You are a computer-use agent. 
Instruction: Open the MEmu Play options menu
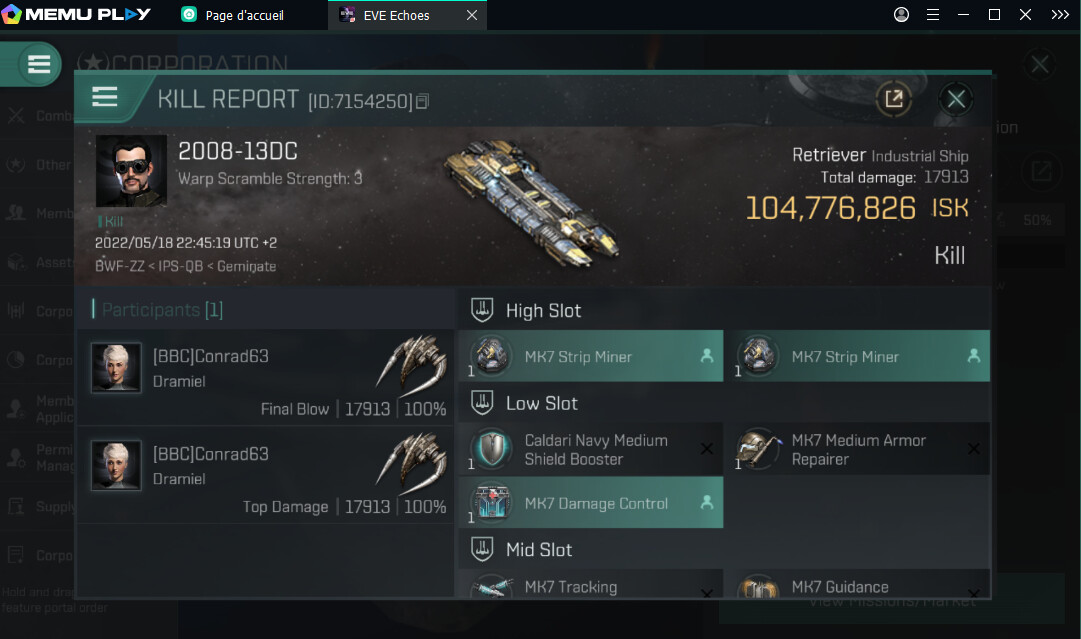(932, 15)
